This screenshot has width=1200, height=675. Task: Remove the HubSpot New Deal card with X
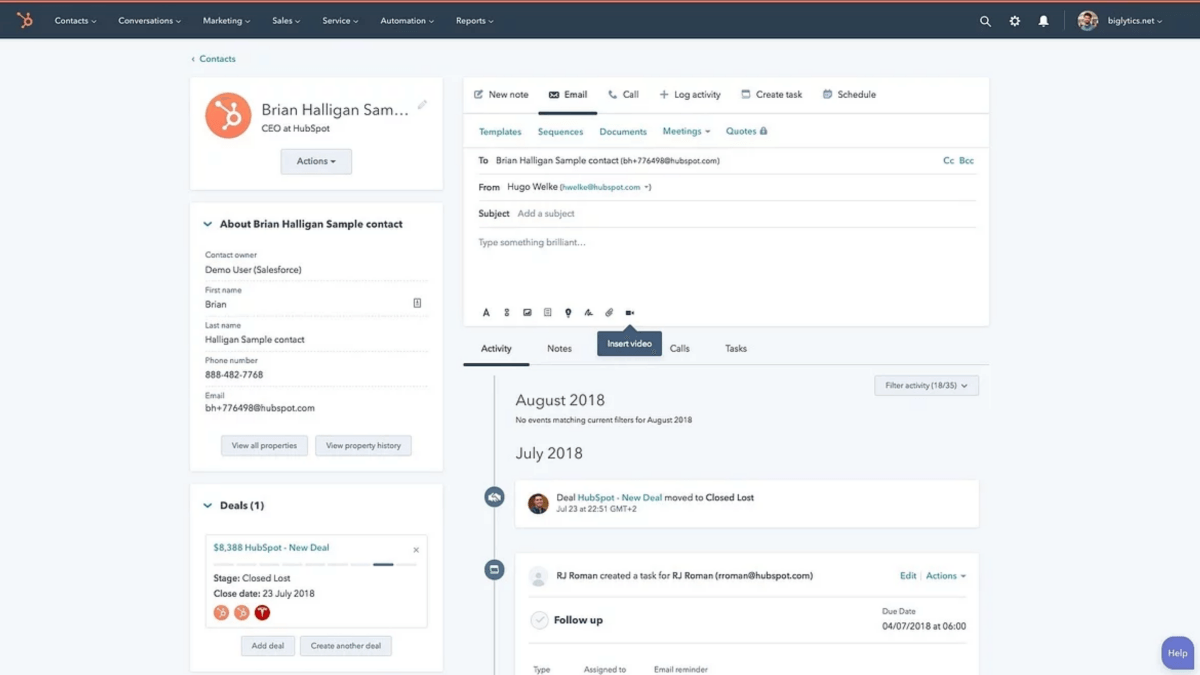point(416,550)
